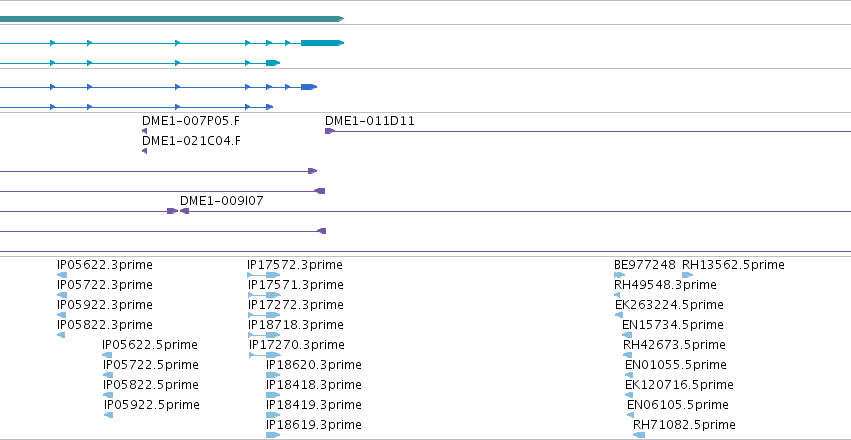The width and height of the screenshot is (851, 440).
Task: Click the RH13562.5prime feature arrow
Action: click(x=688, y=275)
